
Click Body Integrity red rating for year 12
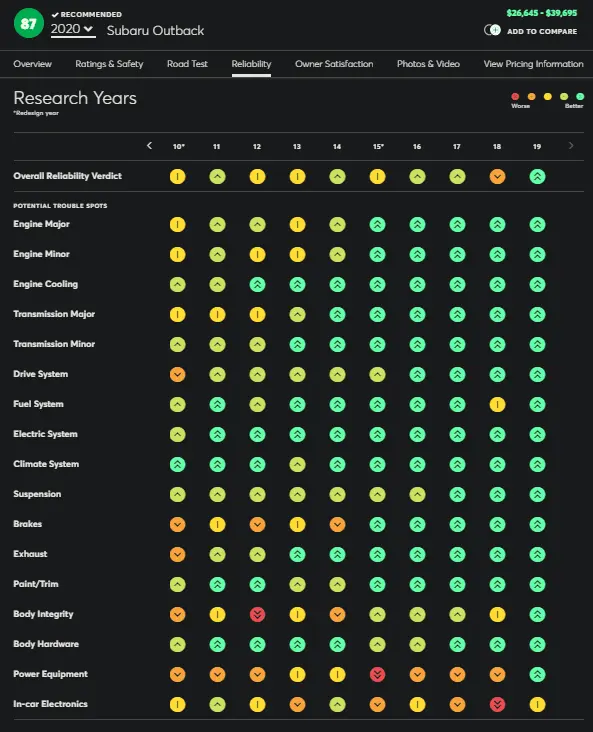pos(257,614)
